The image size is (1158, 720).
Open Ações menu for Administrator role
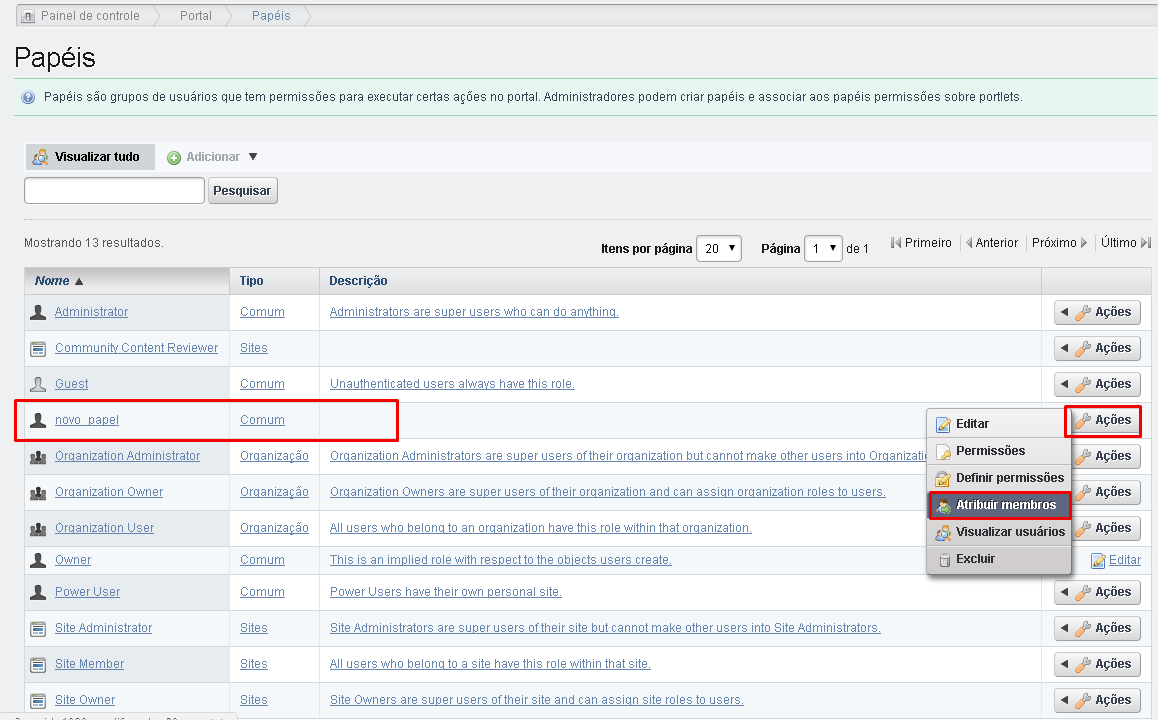pos(1097,312)
